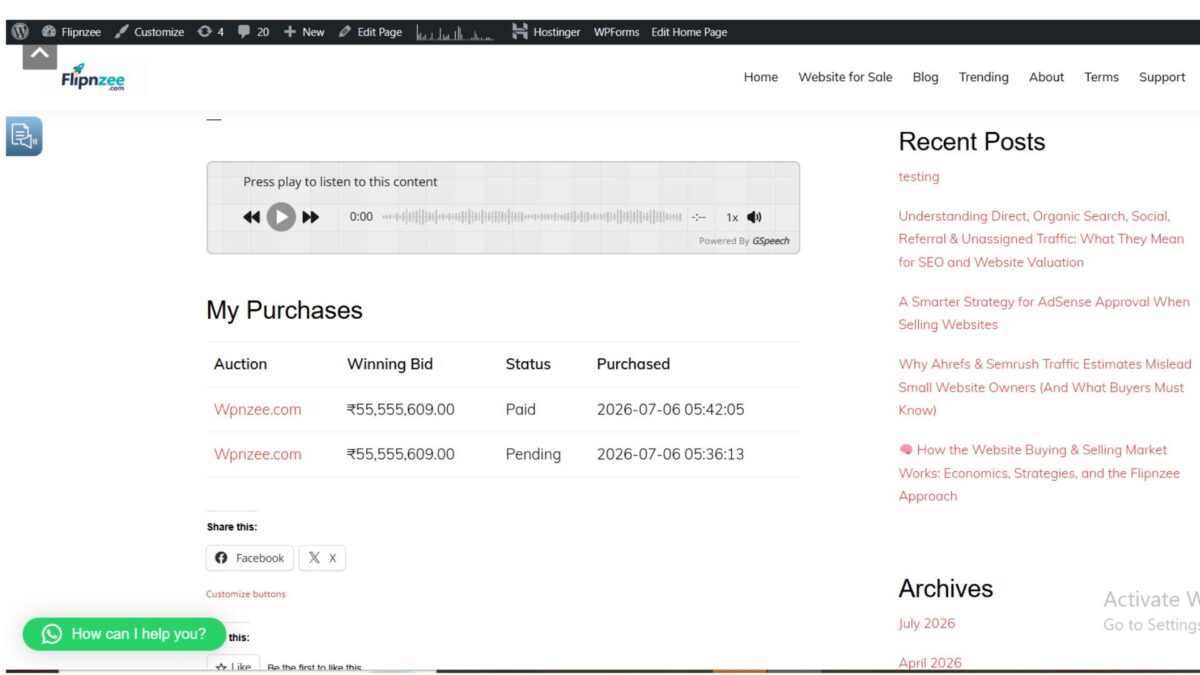Viewport: 1200px width, 675px height.
Task: Change the 1x playback speed
Action: pos(732,217)
